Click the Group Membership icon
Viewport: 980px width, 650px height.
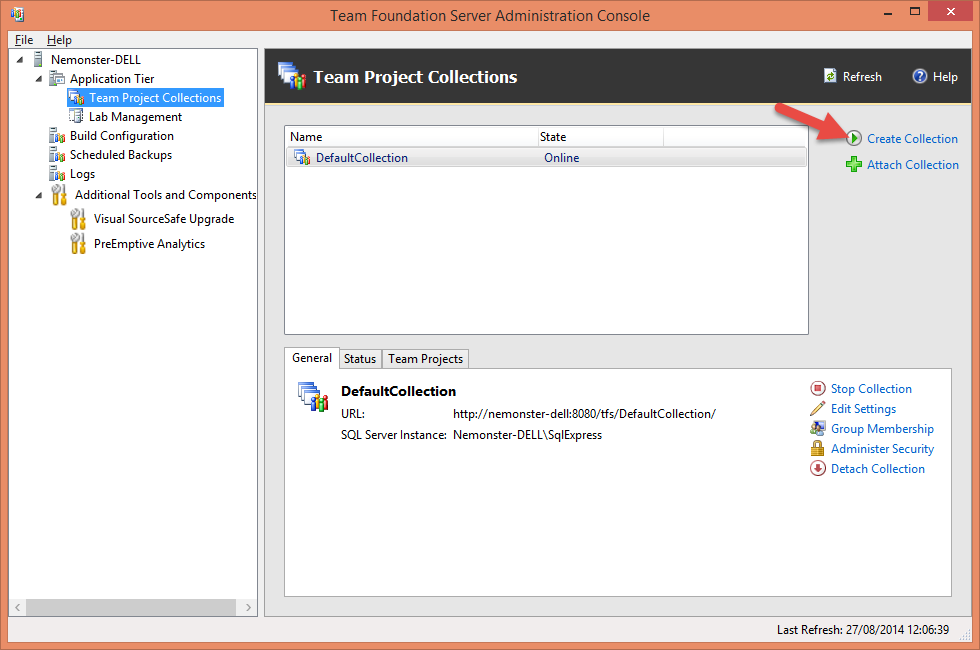pos(818,428)
